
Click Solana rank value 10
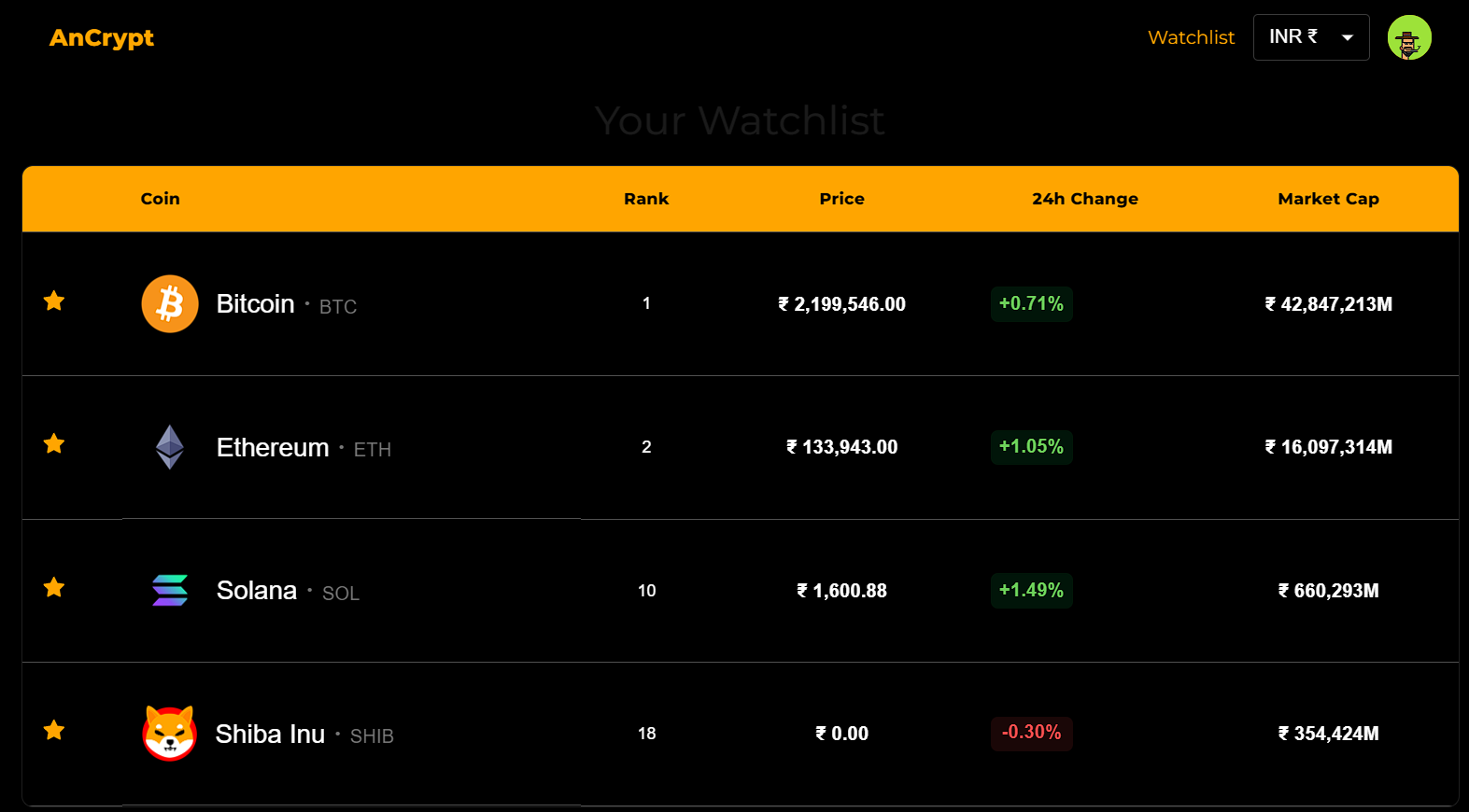(646, 591)
